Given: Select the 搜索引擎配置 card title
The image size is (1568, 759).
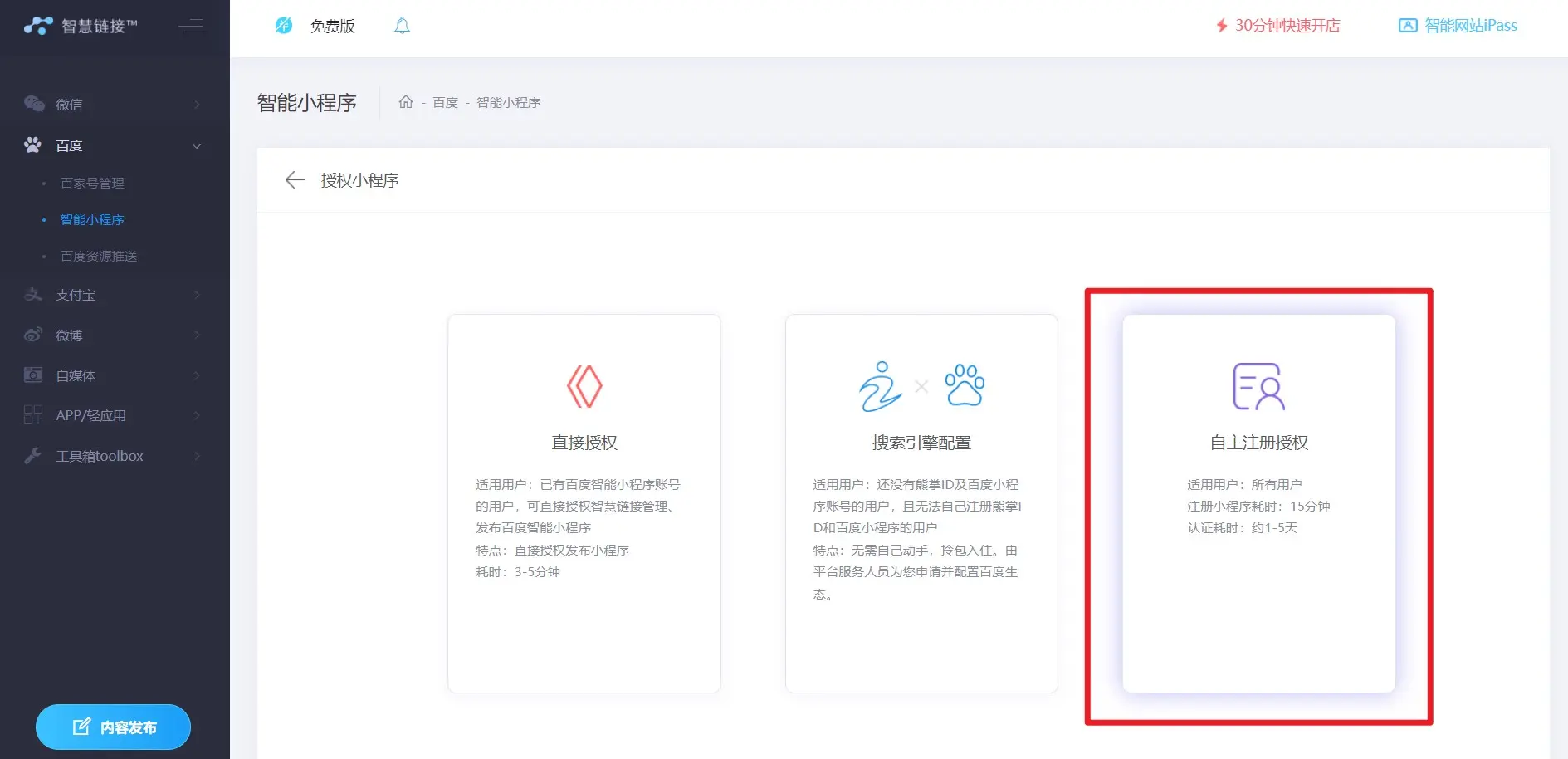Looking at the screenshot, I should point(921,443).
